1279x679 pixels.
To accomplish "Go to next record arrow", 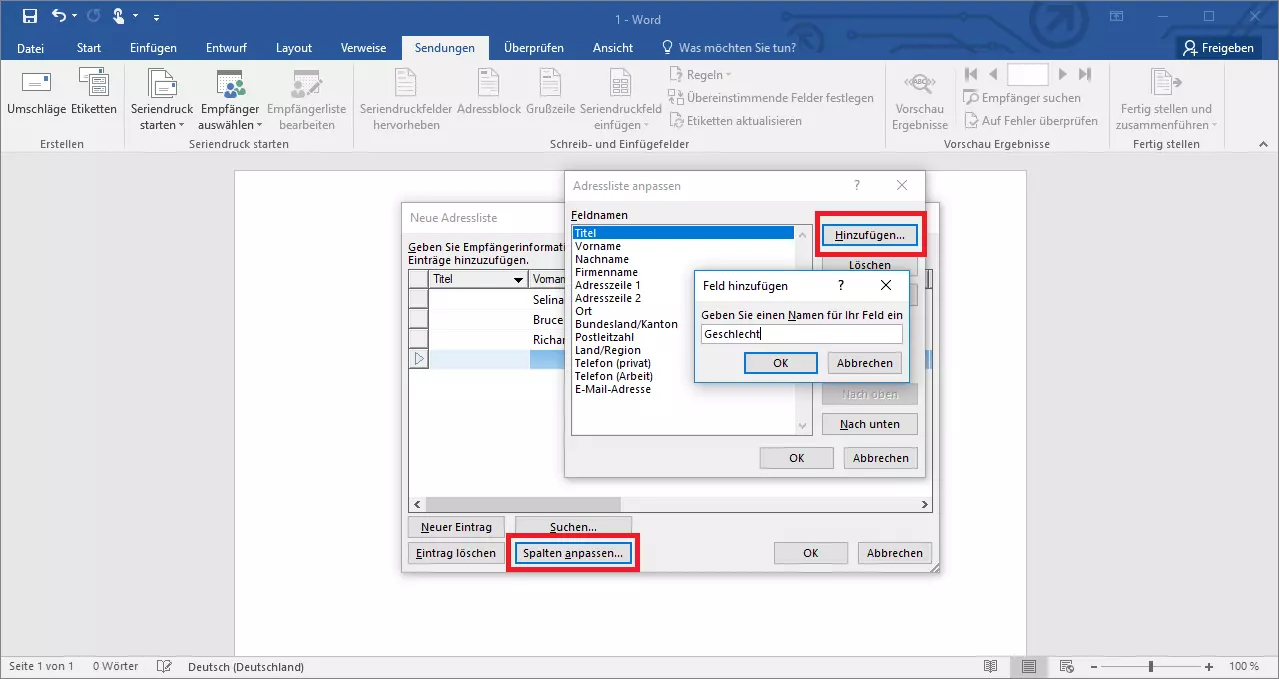I will [x=1062, y=74].
